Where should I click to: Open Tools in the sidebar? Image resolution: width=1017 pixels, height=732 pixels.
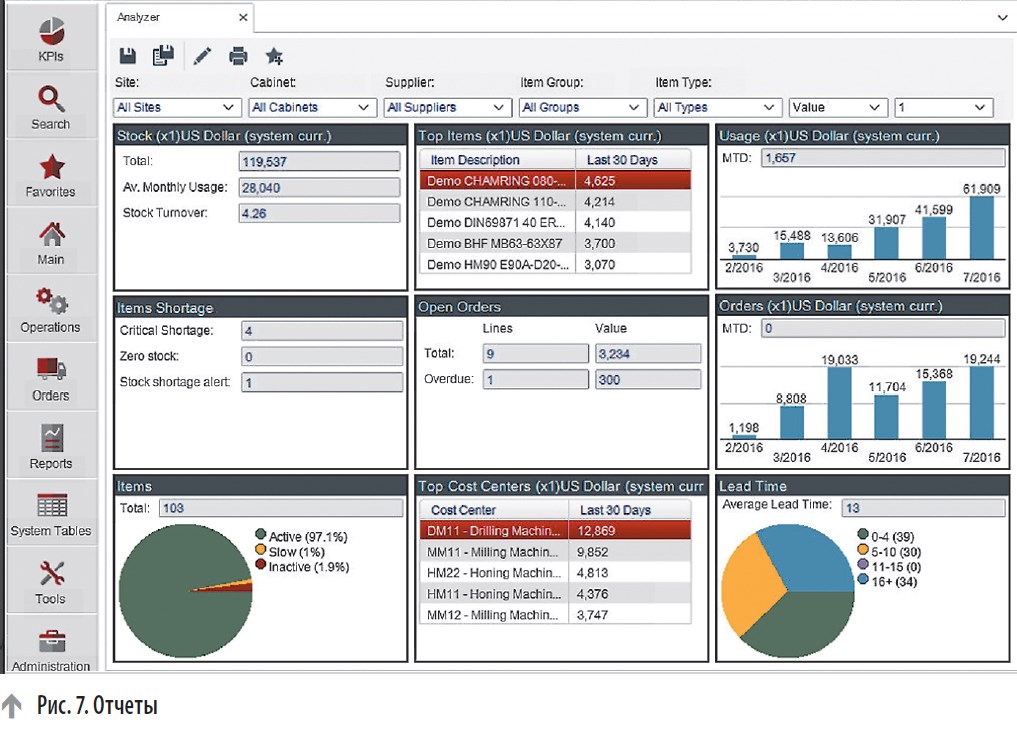click(x=51, y=581)
